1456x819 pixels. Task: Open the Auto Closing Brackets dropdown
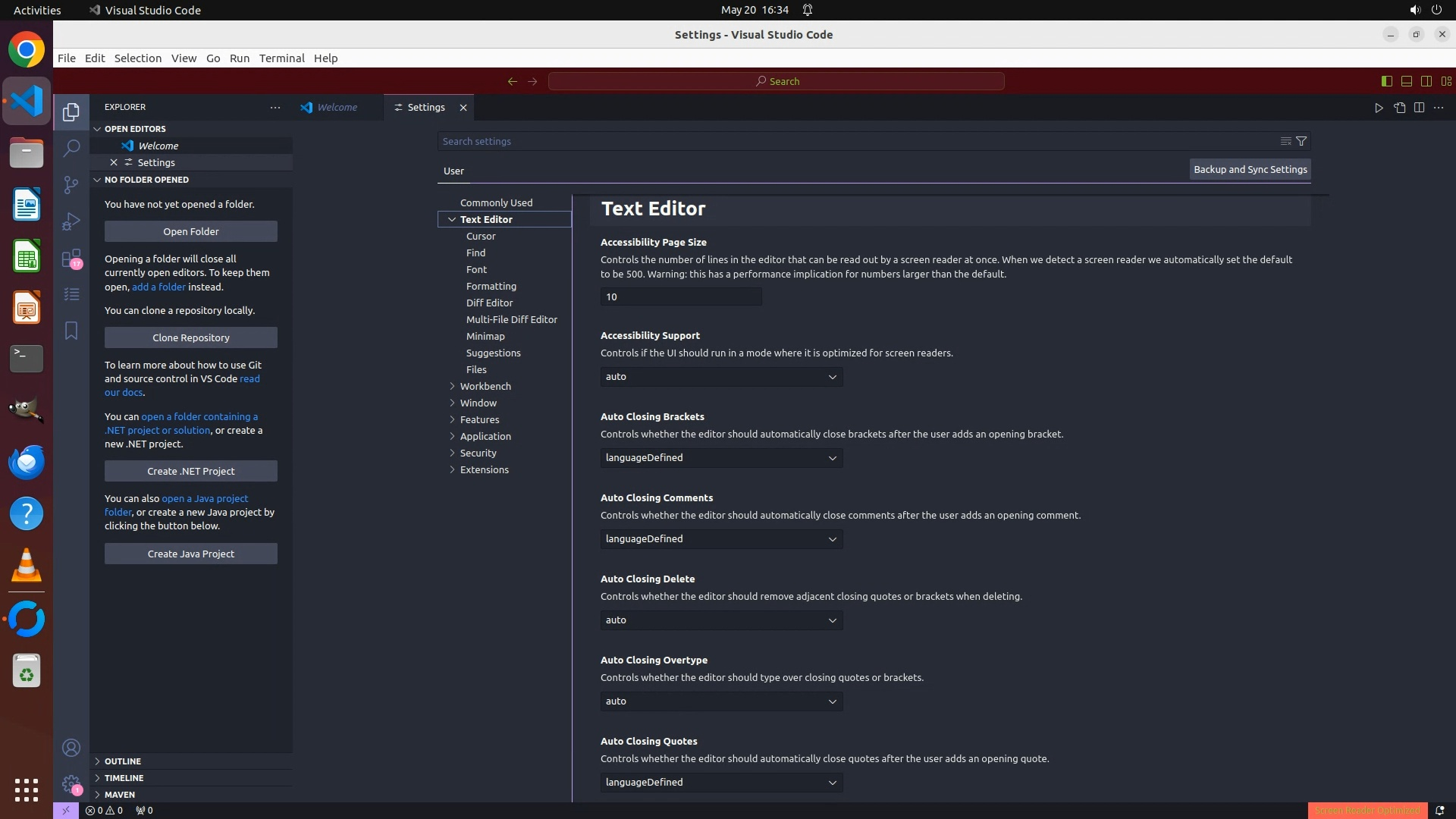(x=721, y=458)
